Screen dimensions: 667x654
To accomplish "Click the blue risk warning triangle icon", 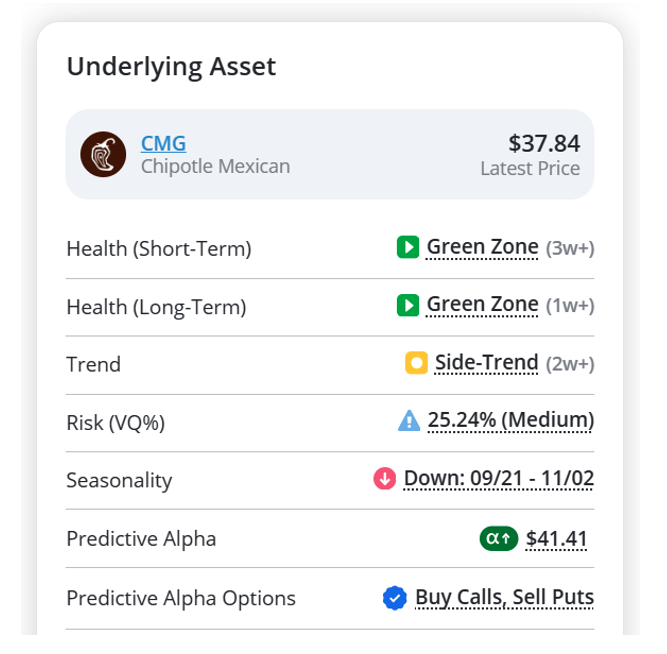I will pos(409,420).
